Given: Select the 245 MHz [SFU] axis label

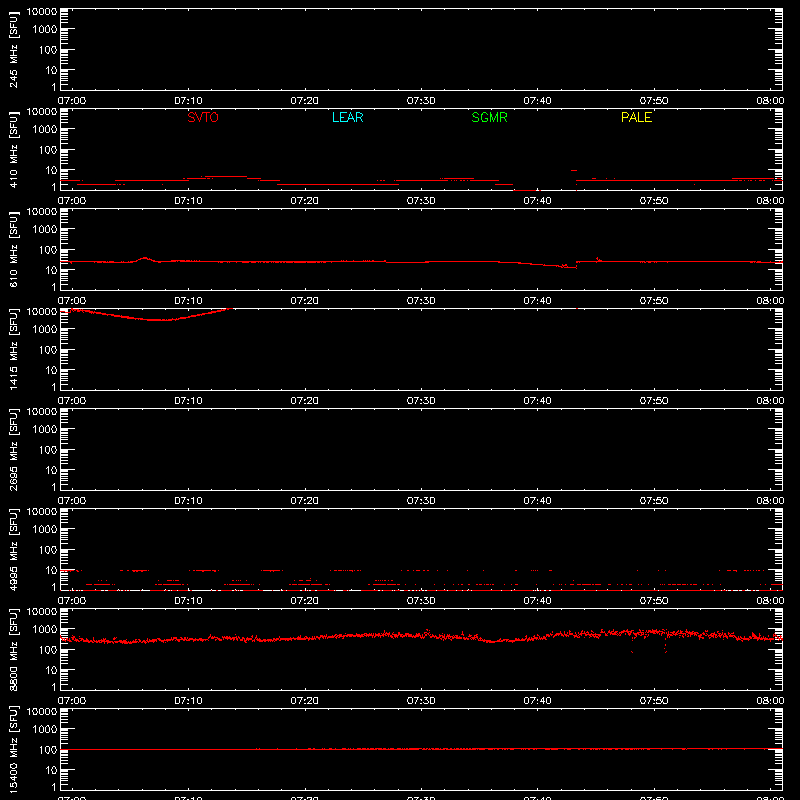Looking at the screenshot, I should click(x=13, y=49).
